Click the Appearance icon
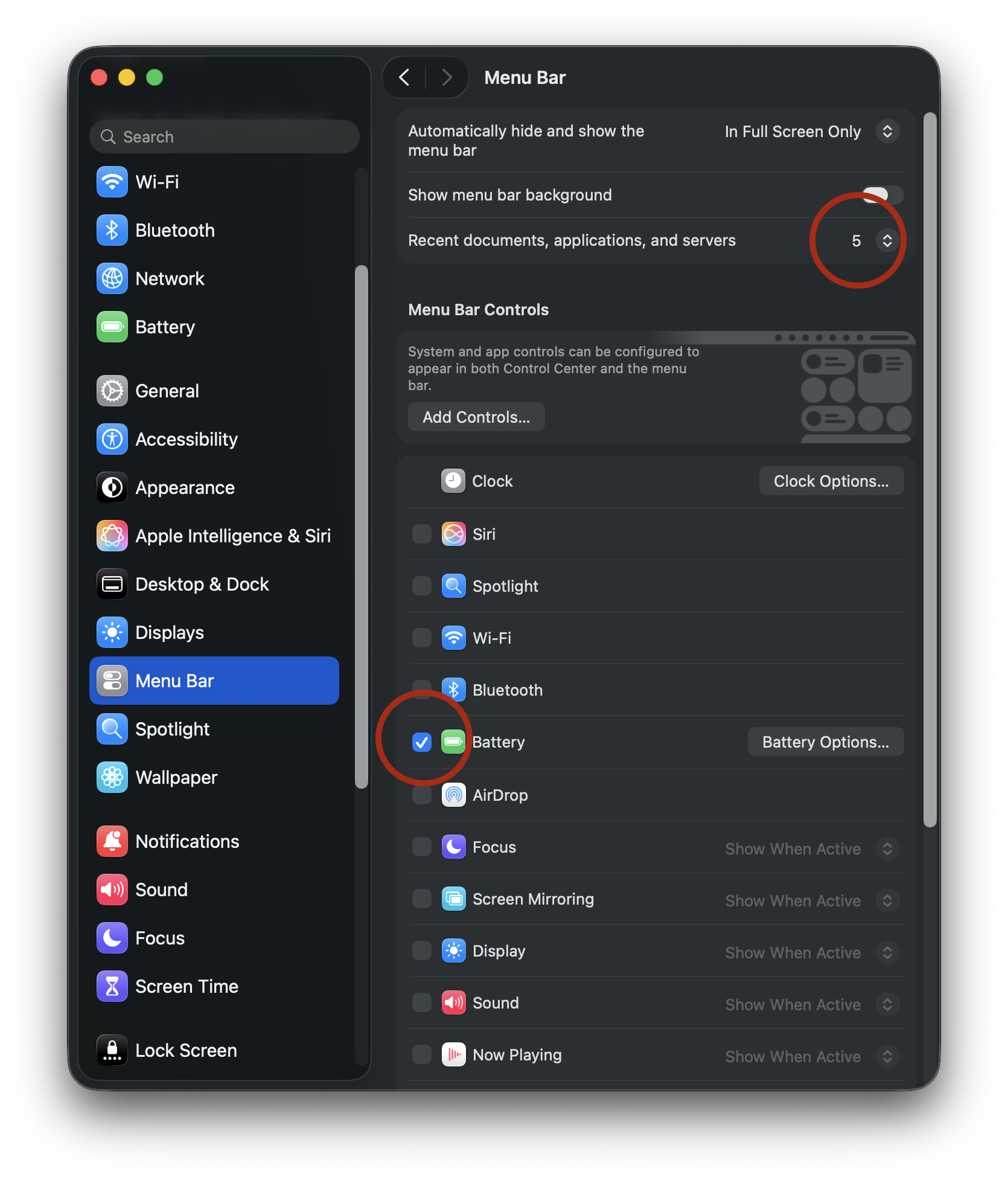1008x1180 pixels. click(112, 487)
